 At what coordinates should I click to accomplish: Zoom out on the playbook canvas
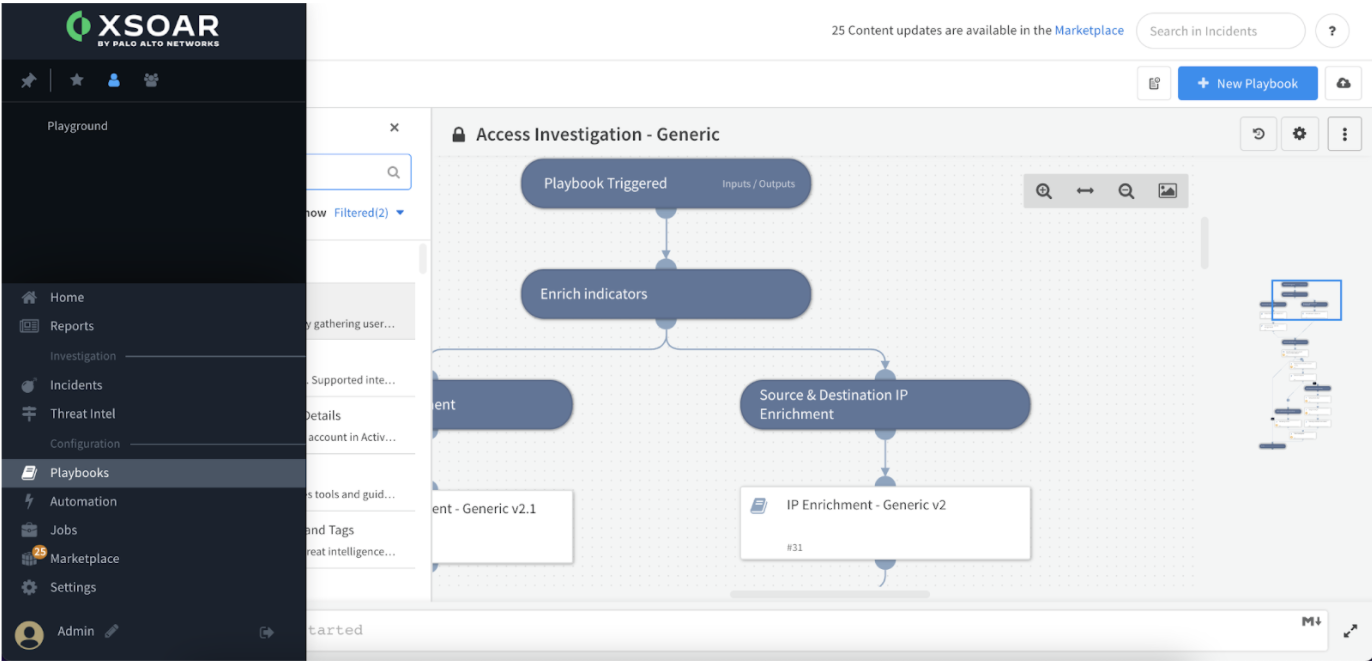1126,191
